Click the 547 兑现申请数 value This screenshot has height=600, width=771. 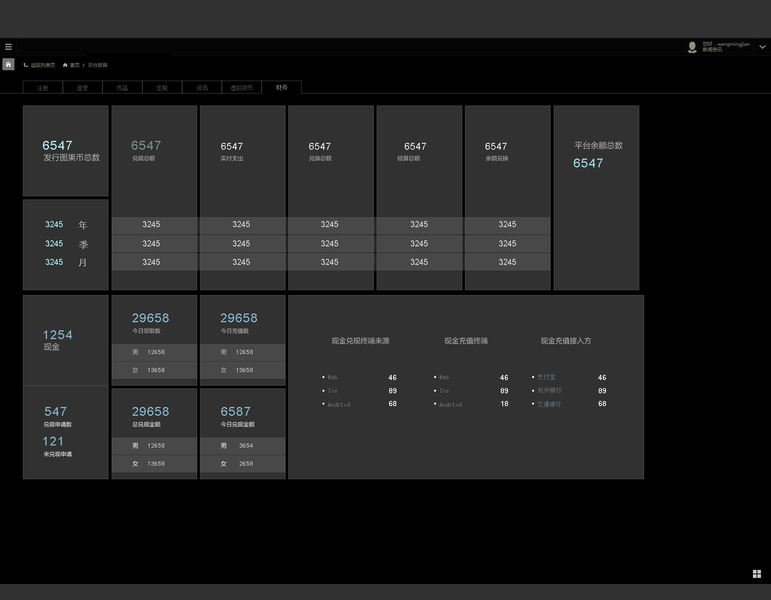tap(56, 412)
